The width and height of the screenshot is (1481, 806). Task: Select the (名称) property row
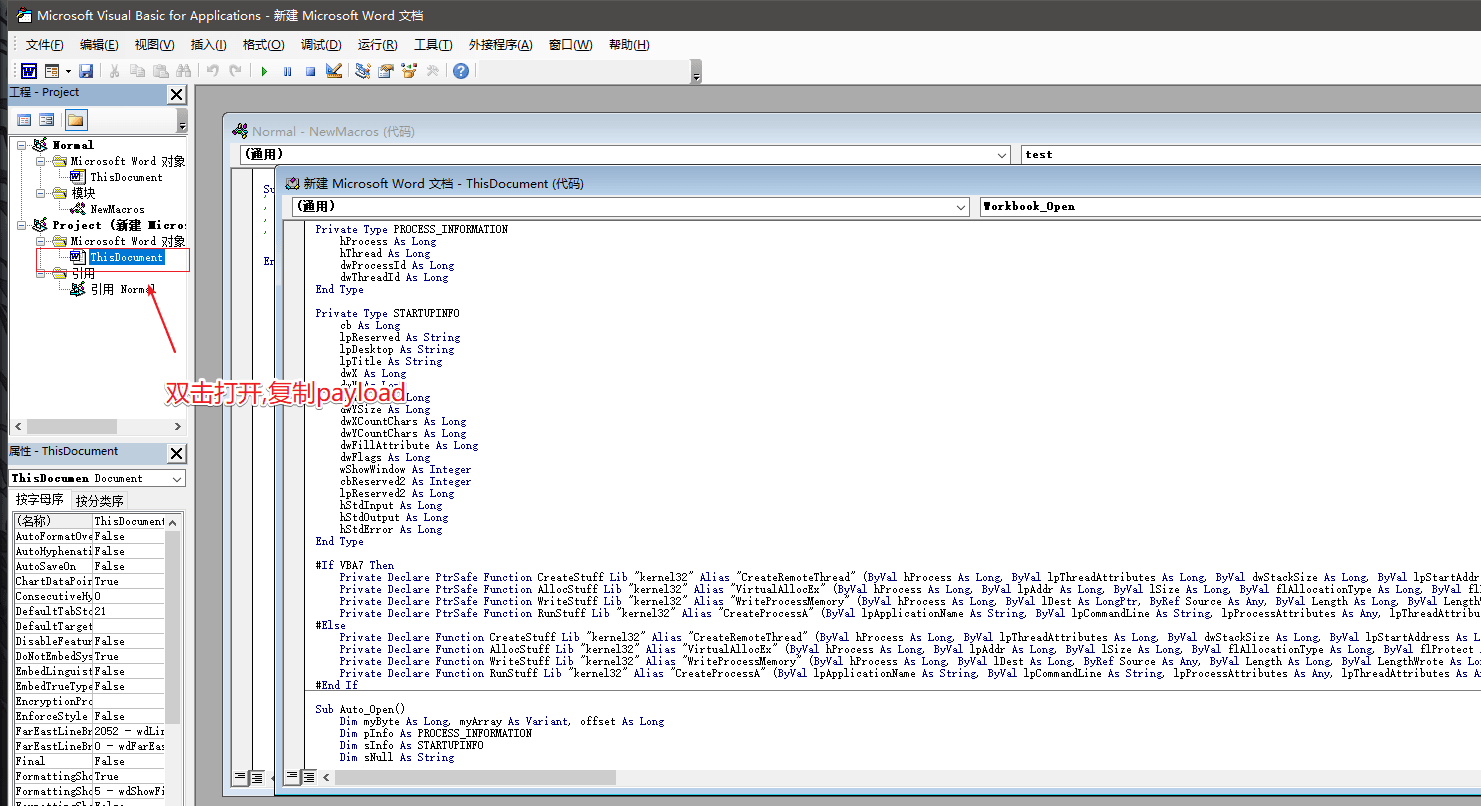coord(88,521)
